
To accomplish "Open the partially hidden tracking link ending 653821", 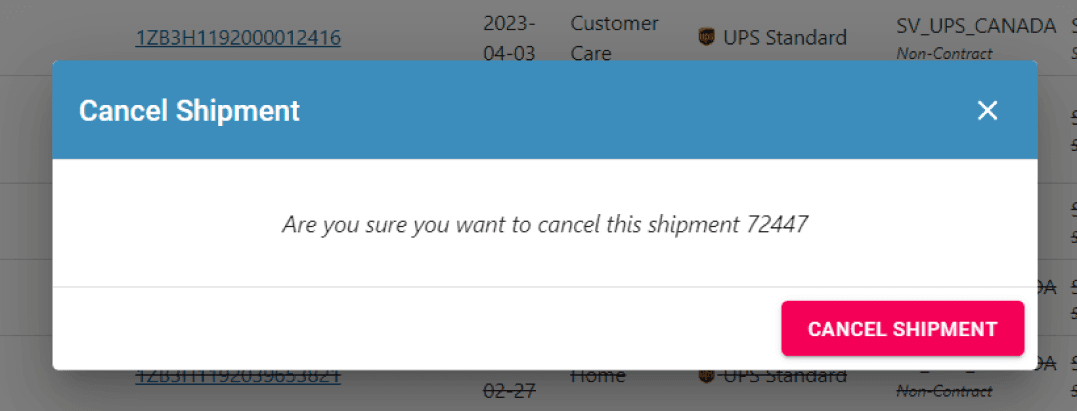I will click(x=238, y=376).
